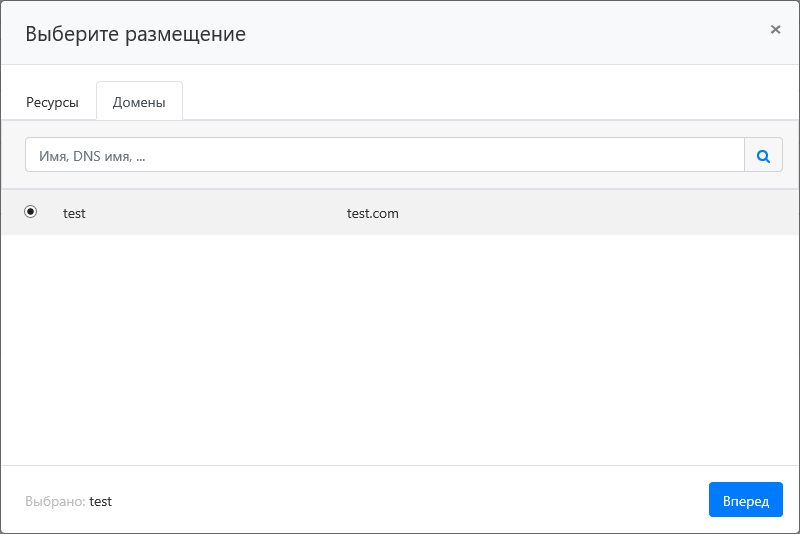Focus the 'Имя, DNS имя' search field

[385, 155]
